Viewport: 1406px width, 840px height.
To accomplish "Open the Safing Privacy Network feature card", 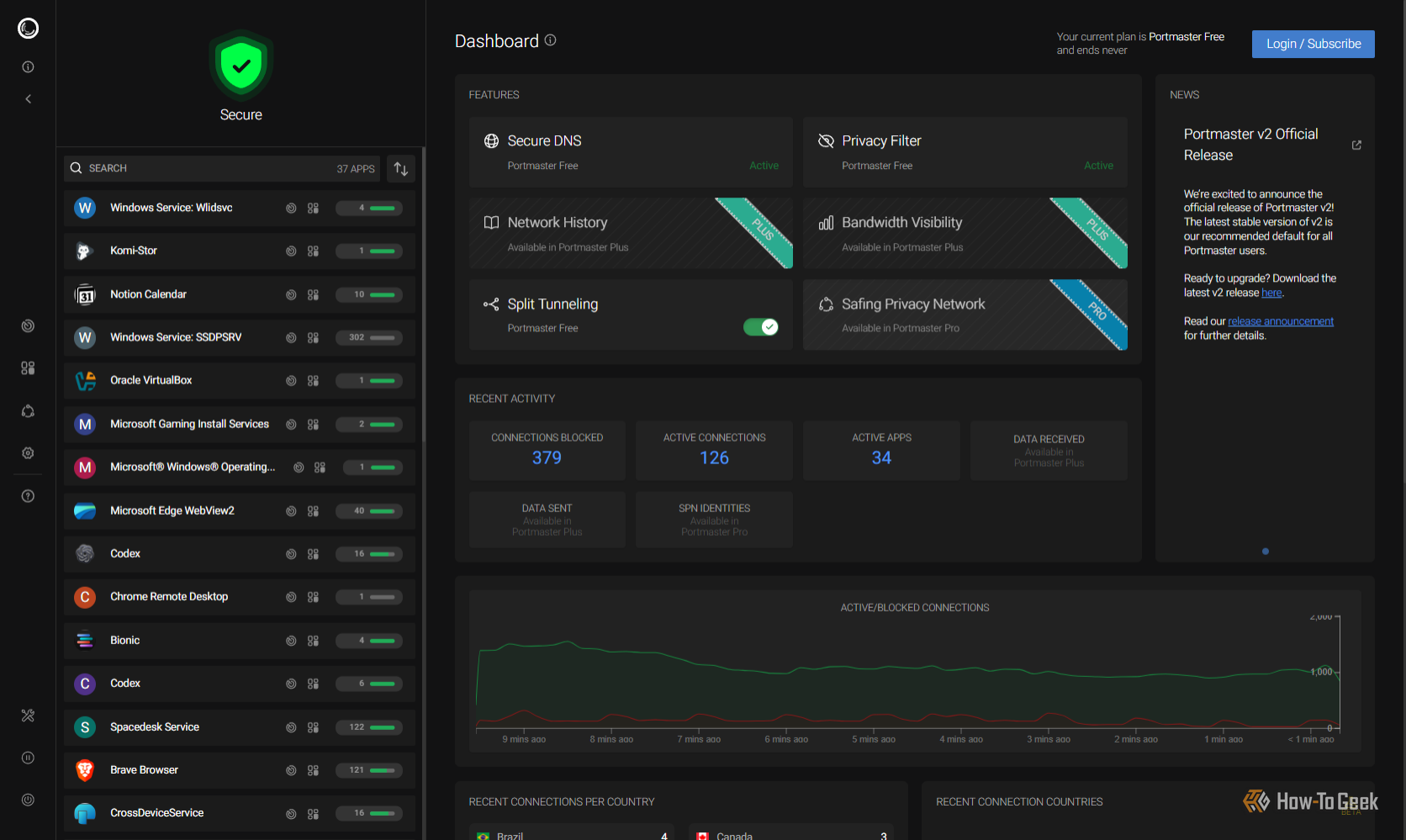I will tap(965, 315).
